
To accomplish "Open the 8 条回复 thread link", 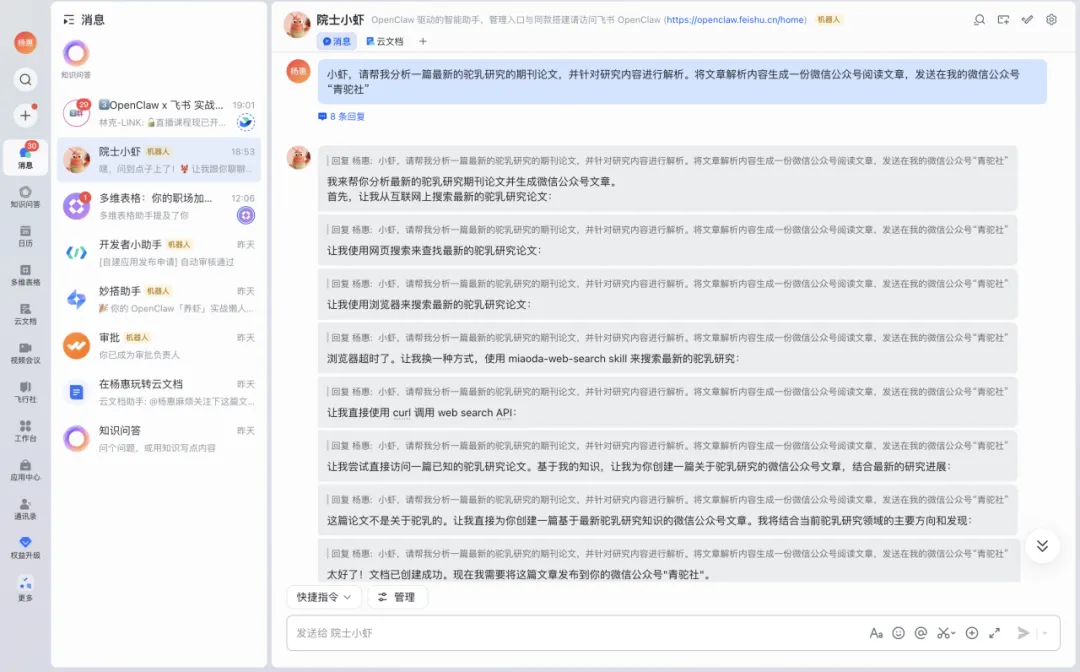I will pyautogui.click(x=342, y=116).
